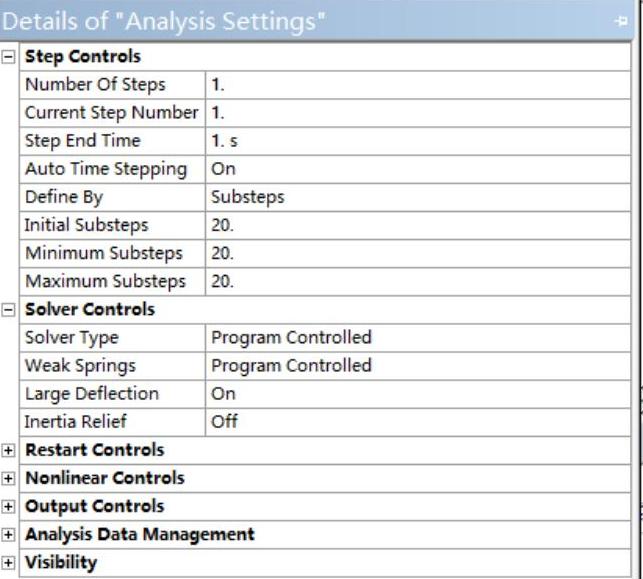Toggle the Inertia Relief Off setting
643x579 pixels.
[420, 422]
